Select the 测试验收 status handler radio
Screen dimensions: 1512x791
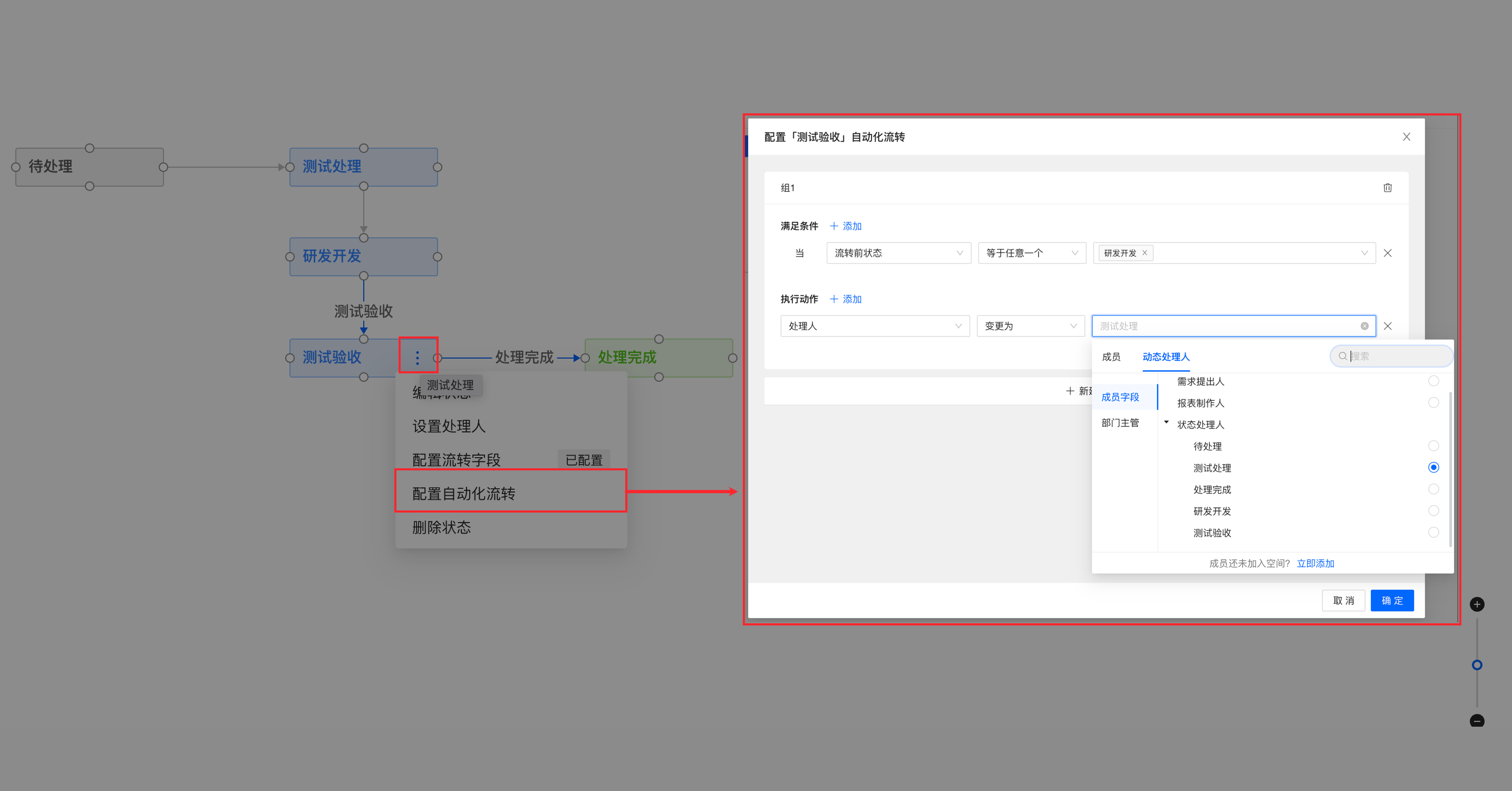point(1433,533)
